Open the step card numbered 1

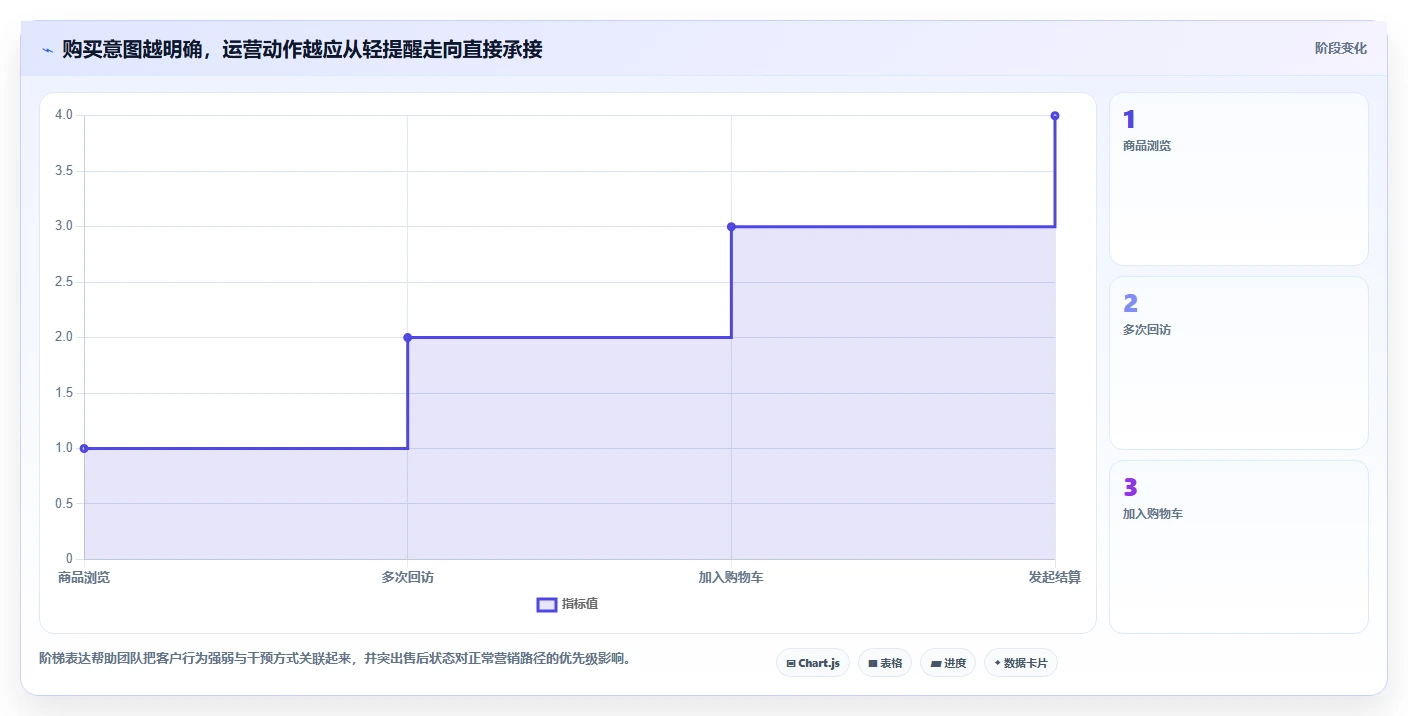[1239, 179]
